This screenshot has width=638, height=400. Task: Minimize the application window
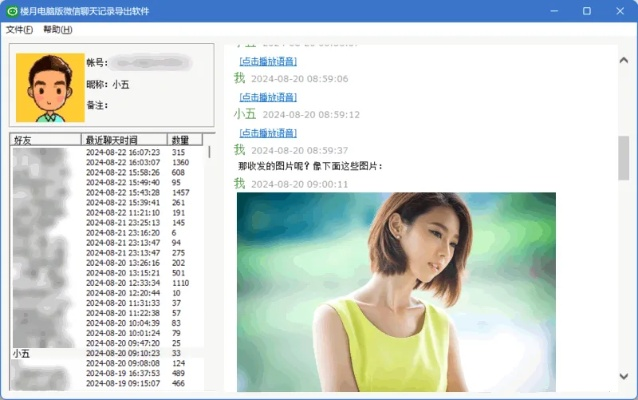click(x=554, y=11)
